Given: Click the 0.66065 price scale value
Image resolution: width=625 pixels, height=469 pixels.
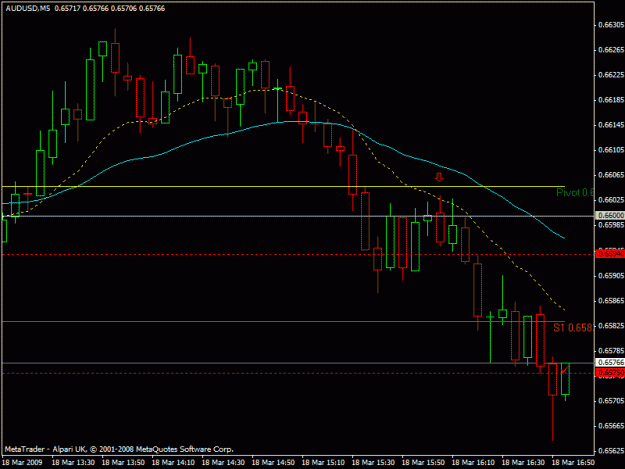Looking at the screenshot, I should 611,175.
